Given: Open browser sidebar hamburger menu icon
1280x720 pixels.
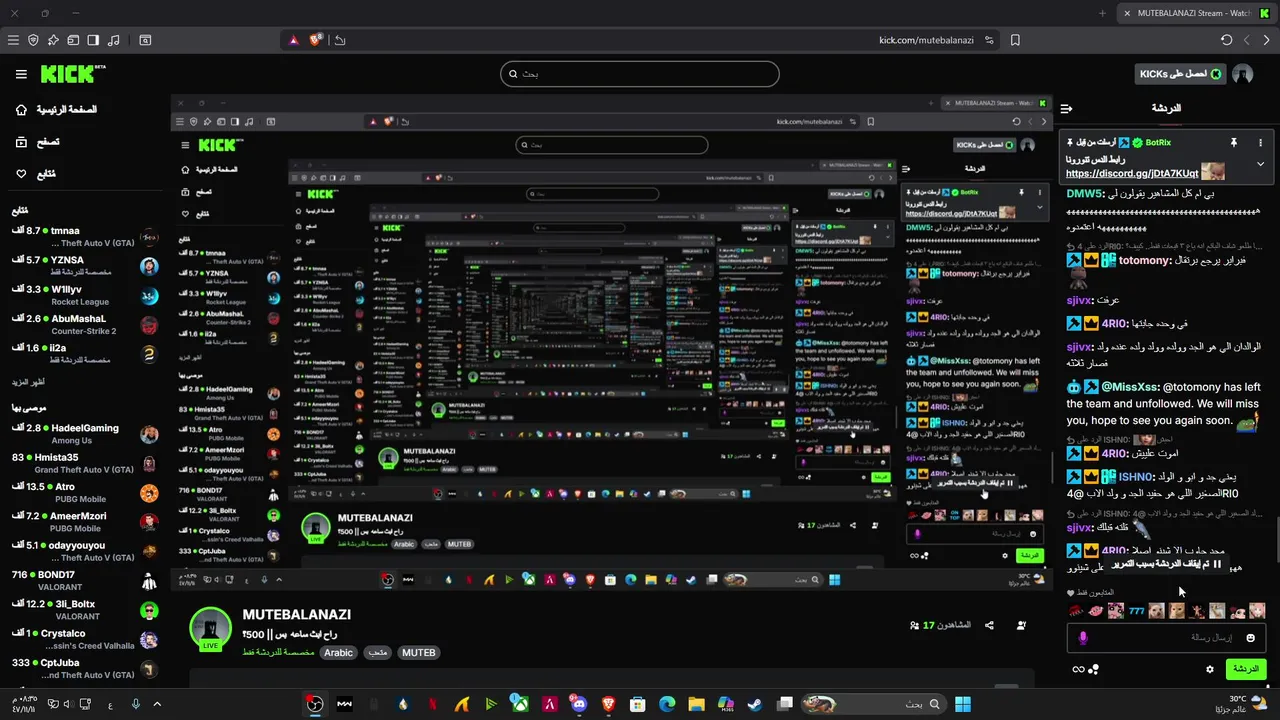Looking at the screenshot, I should pyautogui.click(x=13, y=40).
